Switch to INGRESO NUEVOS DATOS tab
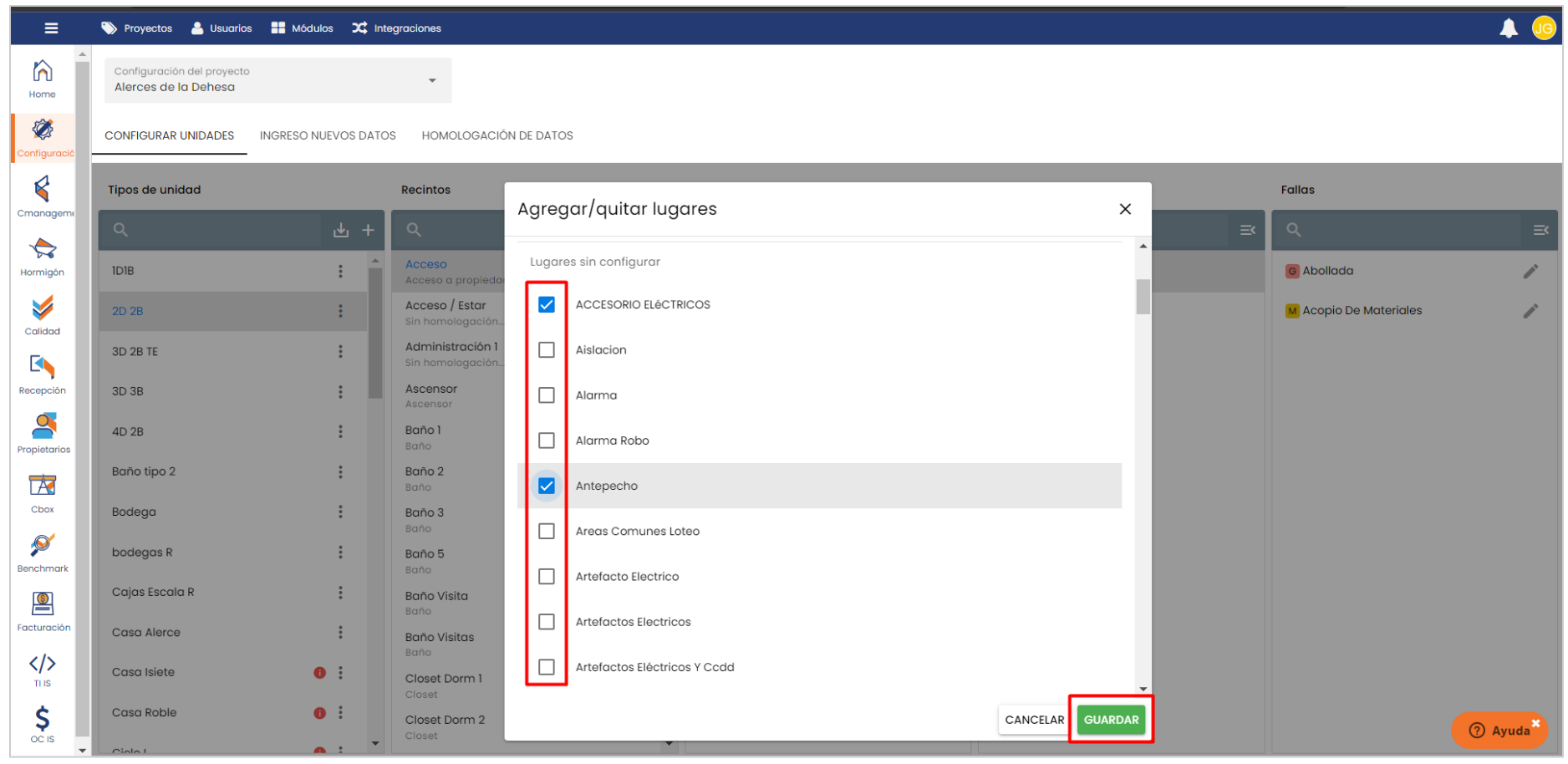Image resolution: width=1568 pixels, height=764 pixels. click(x=328, y=135)
